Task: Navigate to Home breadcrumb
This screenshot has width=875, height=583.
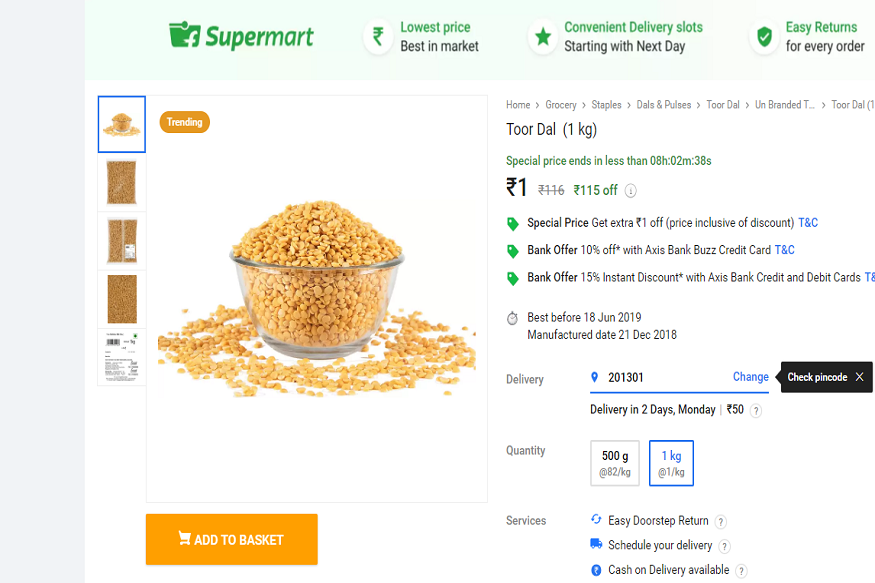Action: pyautogui.click(x=518, y=105)
